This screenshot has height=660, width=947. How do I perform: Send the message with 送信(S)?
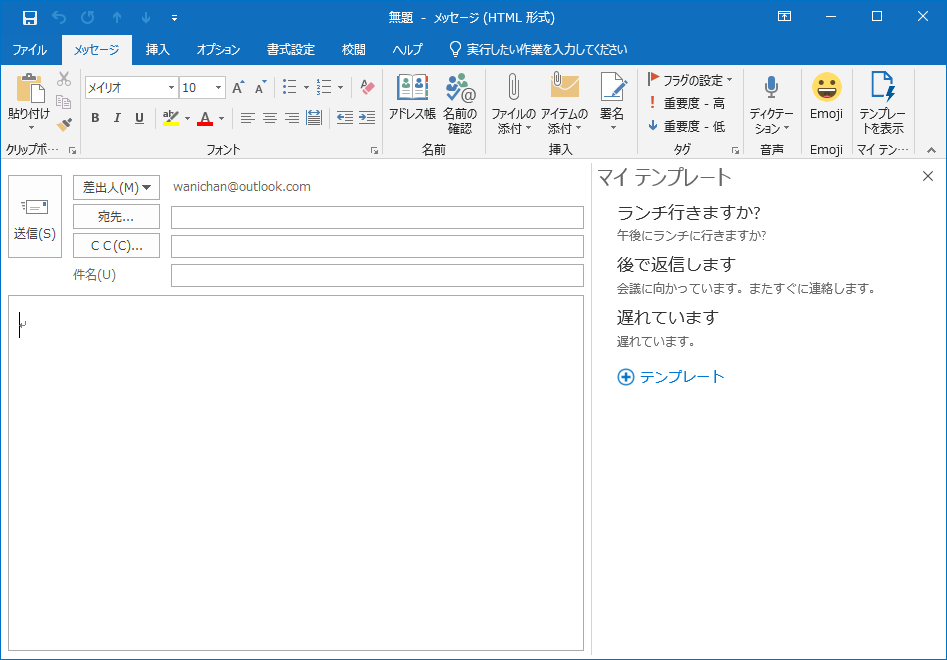tap(35, 217)
